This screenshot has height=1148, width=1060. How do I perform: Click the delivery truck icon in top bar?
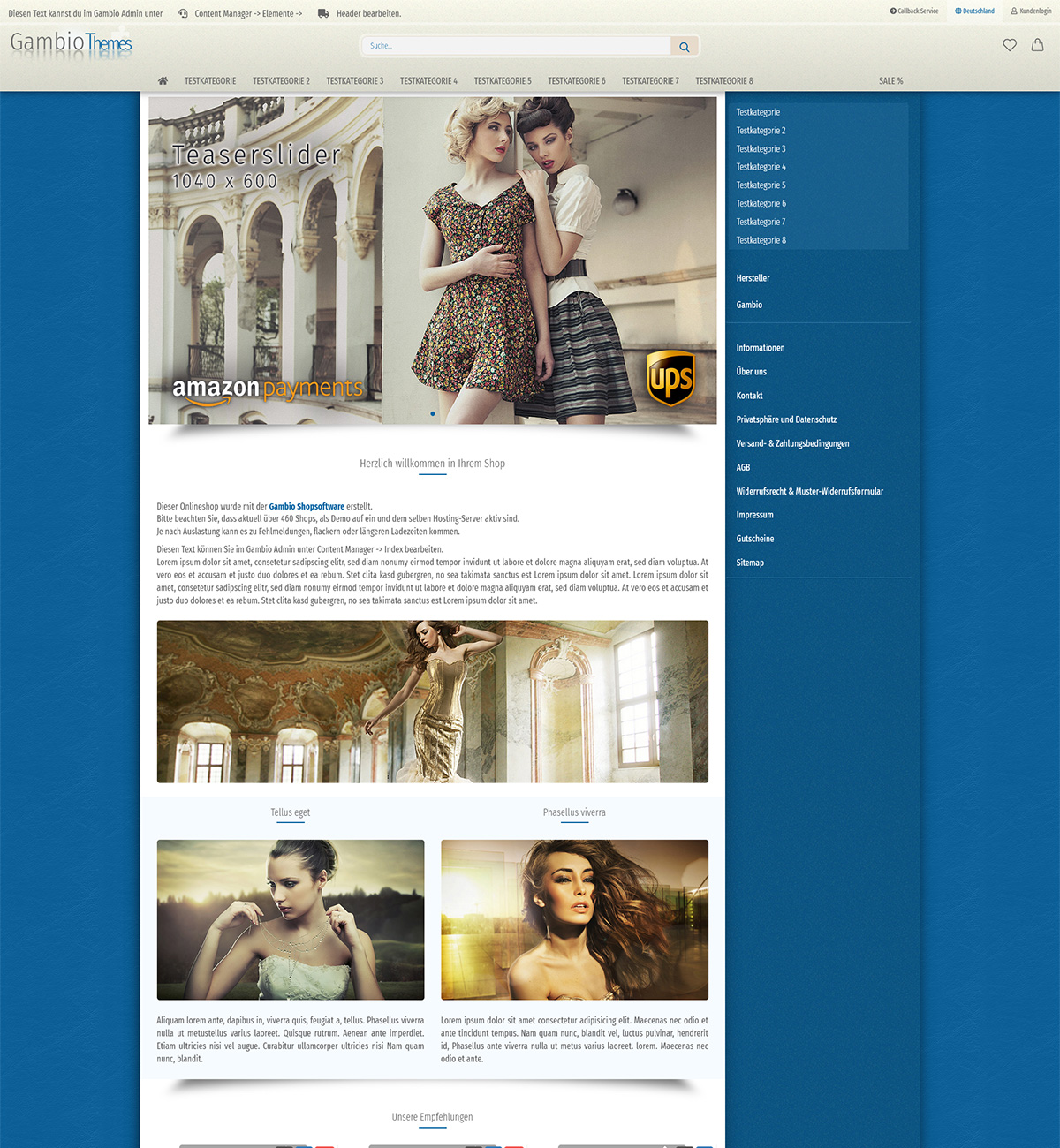click(323, 14)
